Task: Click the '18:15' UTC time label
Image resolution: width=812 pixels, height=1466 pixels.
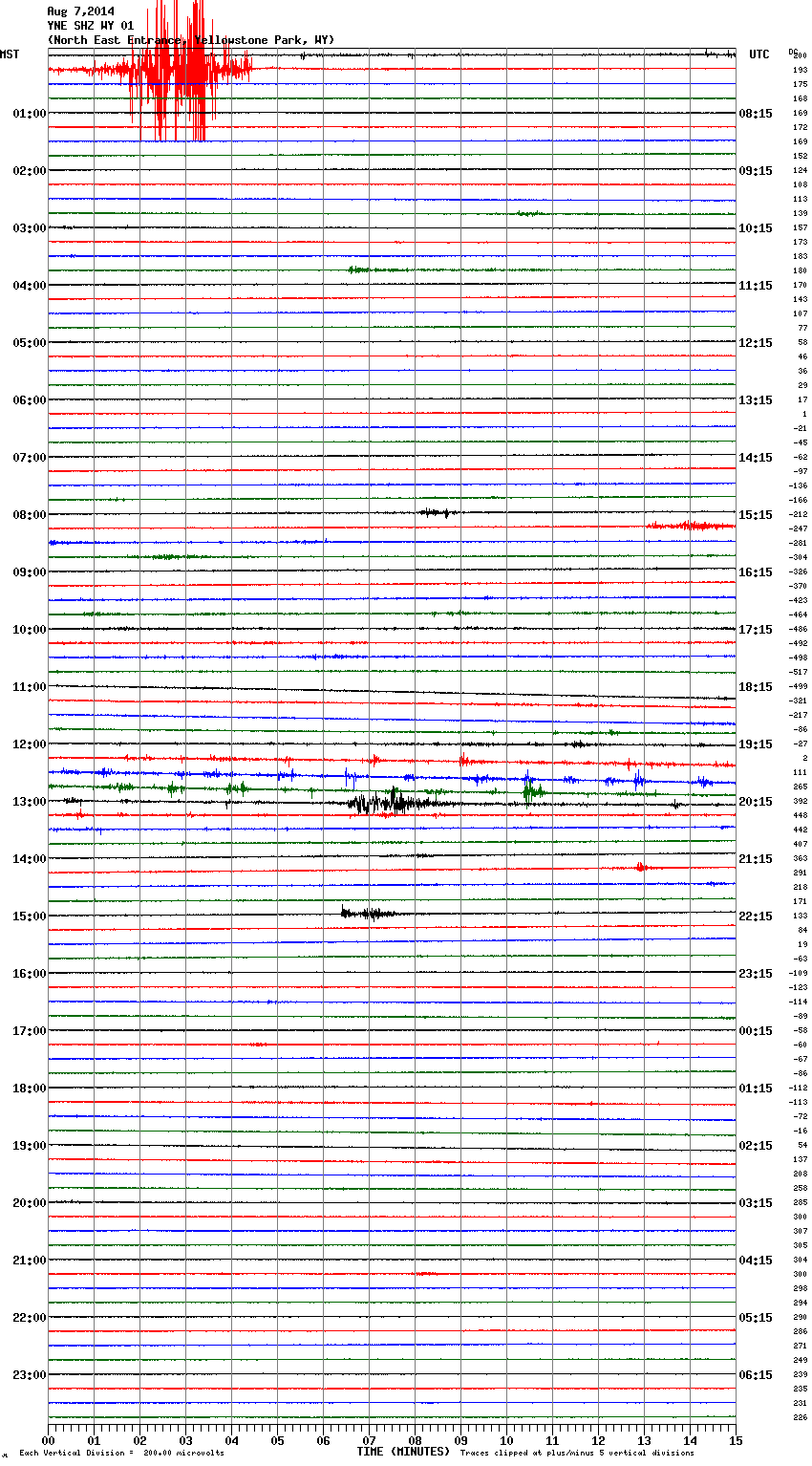Action: coord(756,687)
